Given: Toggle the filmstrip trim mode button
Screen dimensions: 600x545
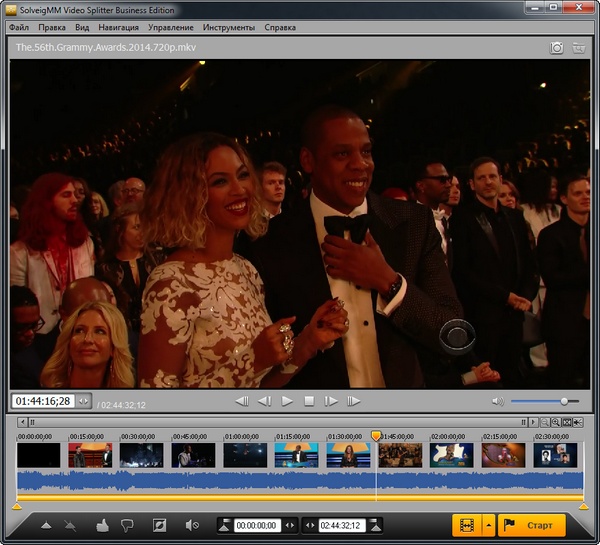Looking at the screenshot, I should click(x=464, y=525).
